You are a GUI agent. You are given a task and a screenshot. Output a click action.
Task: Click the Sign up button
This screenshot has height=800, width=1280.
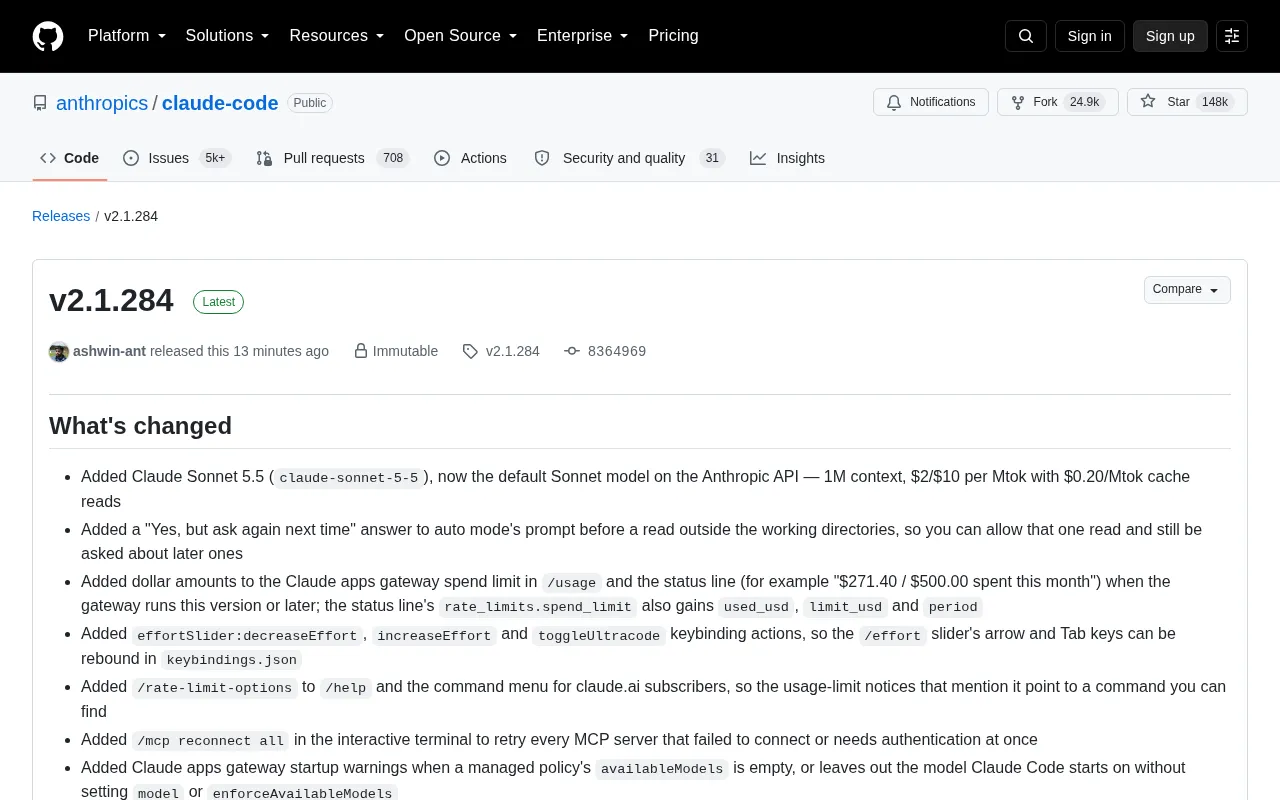[x=1170, y=36]
